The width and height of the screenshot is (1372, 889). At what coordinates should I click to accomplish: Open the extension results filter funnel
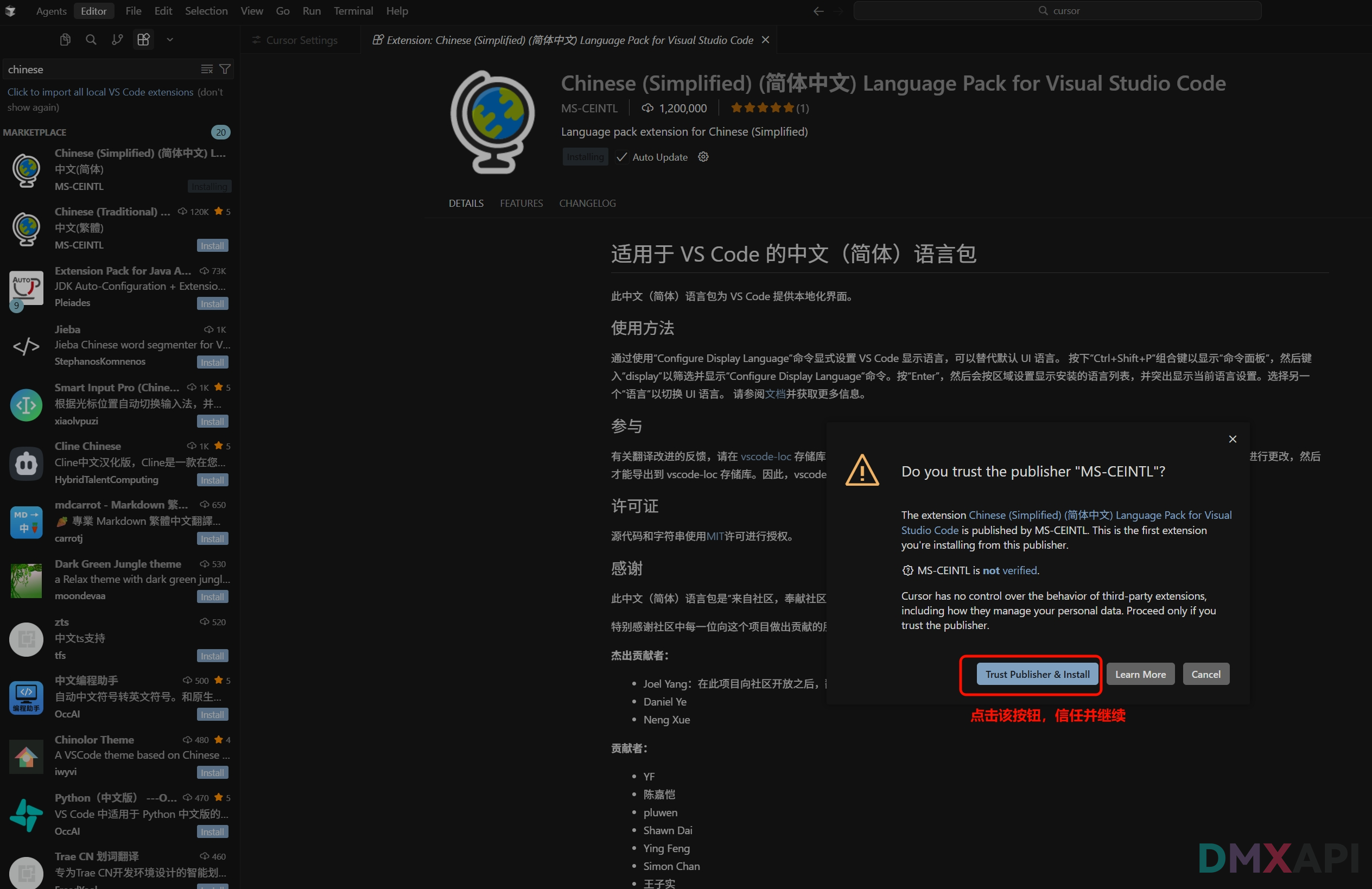tap(225, 69)
